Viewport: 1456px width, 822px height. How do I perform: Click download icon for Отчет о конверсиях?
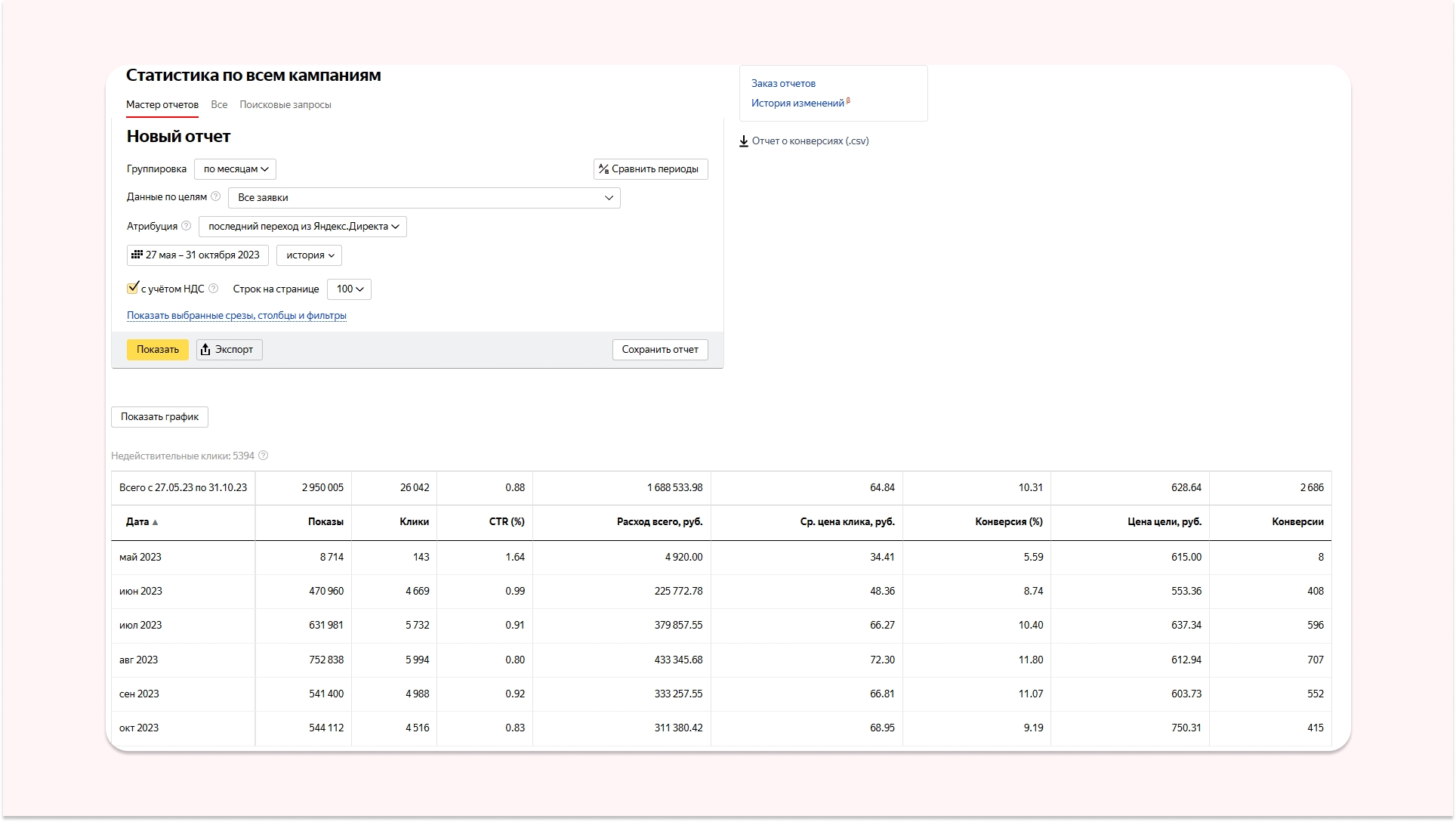point(744,141)
